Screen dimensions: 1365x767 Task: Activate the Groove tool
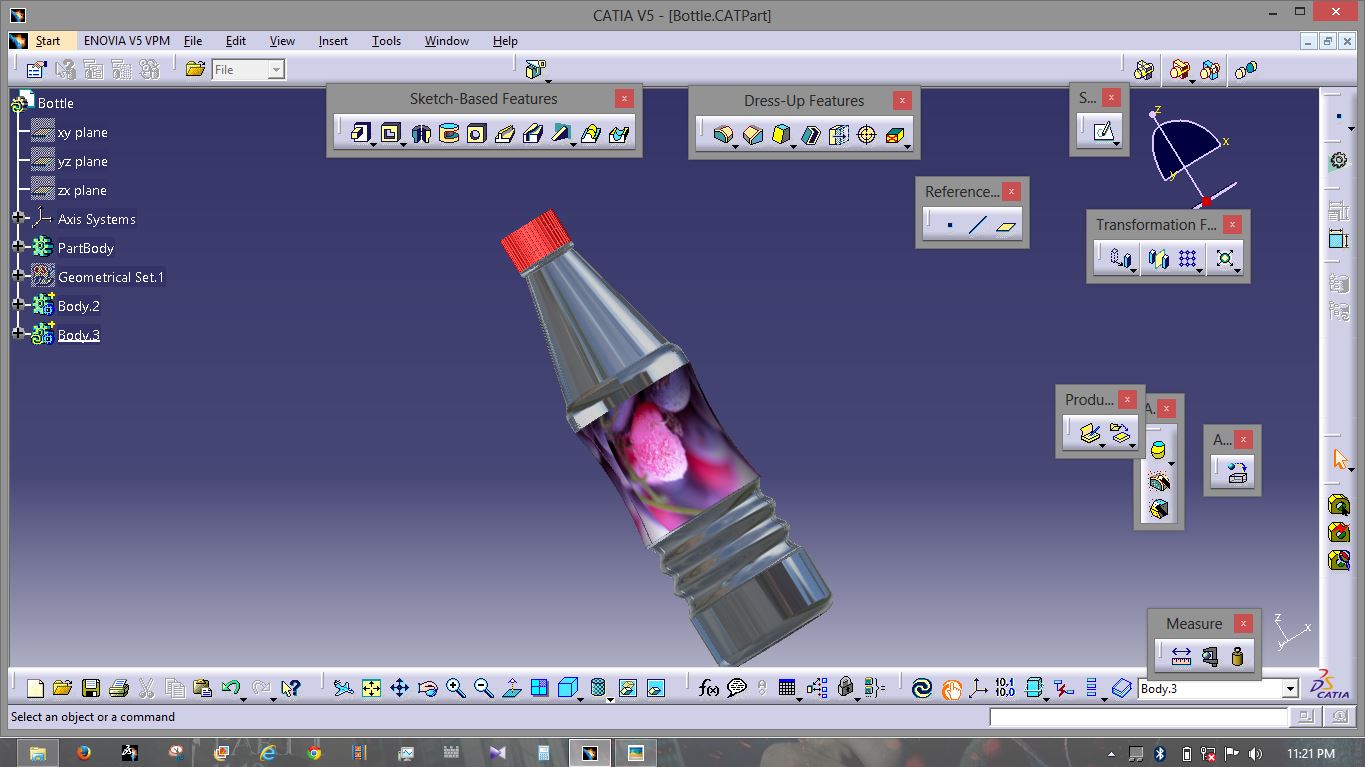449,133
